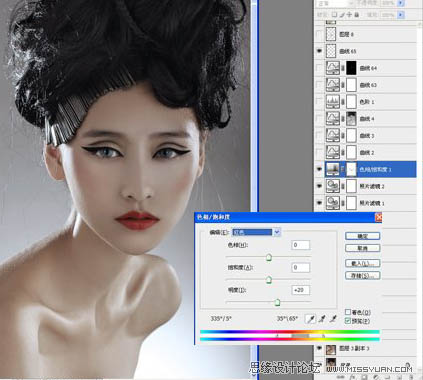This screenshot has width=423, height=380.
Task: Select the add-to-sample eyedropper
Action: [322, 319]
